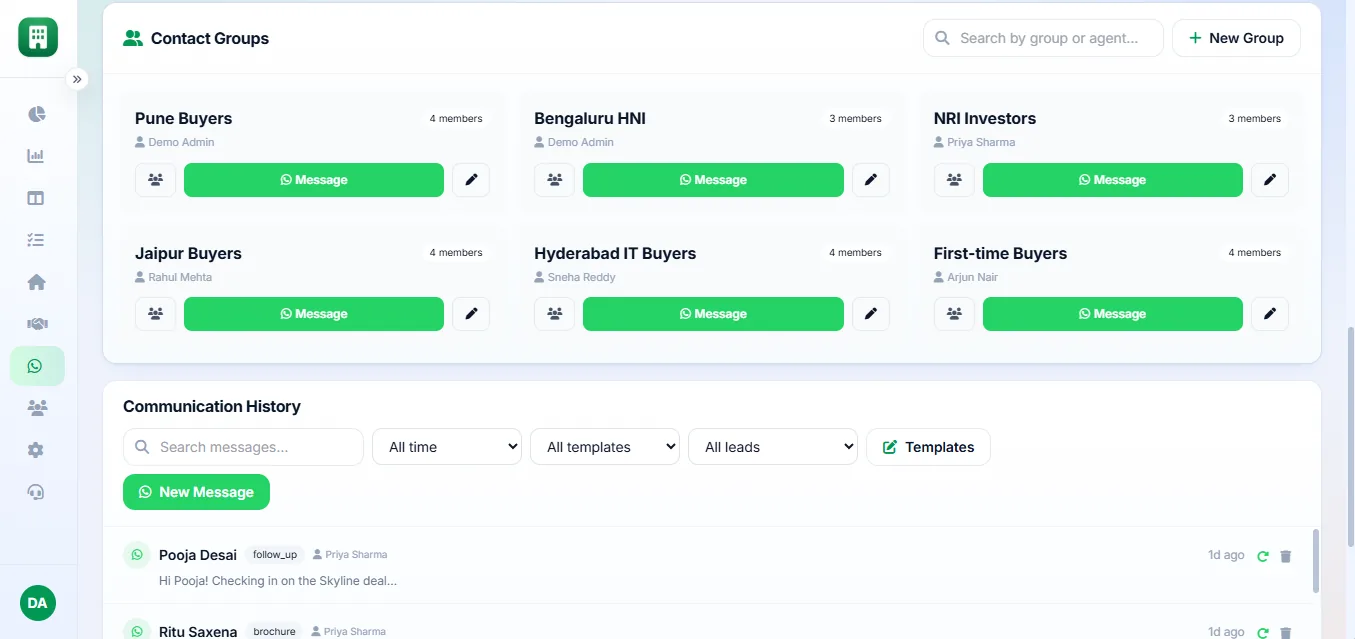View members of Hyderabad IT Buyers group
Viewport: 1355px width, 639px height.
pos(554,314)
